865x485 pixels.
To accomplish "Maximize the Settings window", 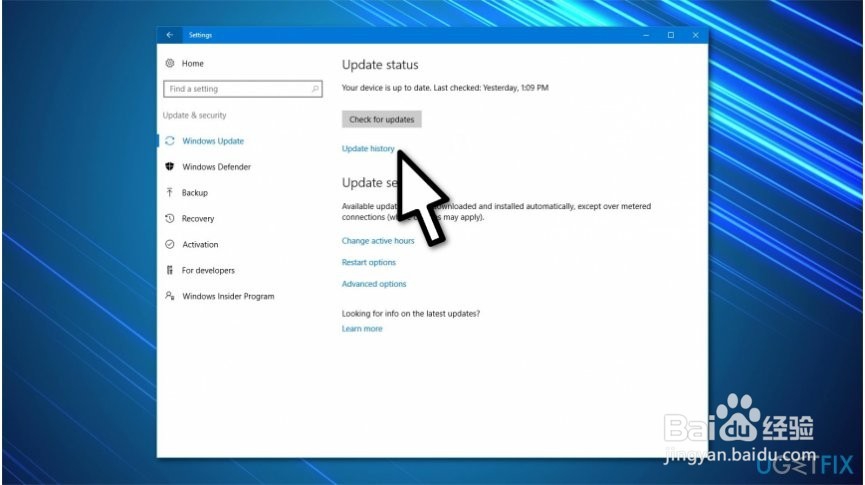I will point(671,35).
